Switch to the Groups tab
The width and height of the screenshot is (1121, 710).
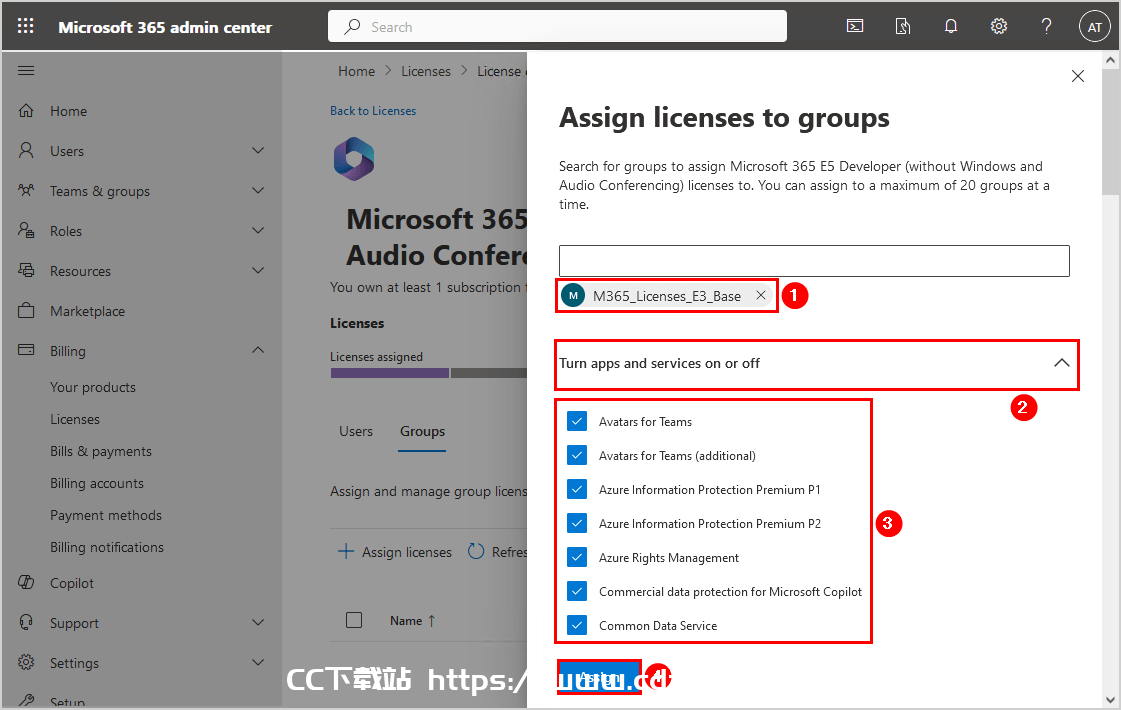[x=423, y=431]
